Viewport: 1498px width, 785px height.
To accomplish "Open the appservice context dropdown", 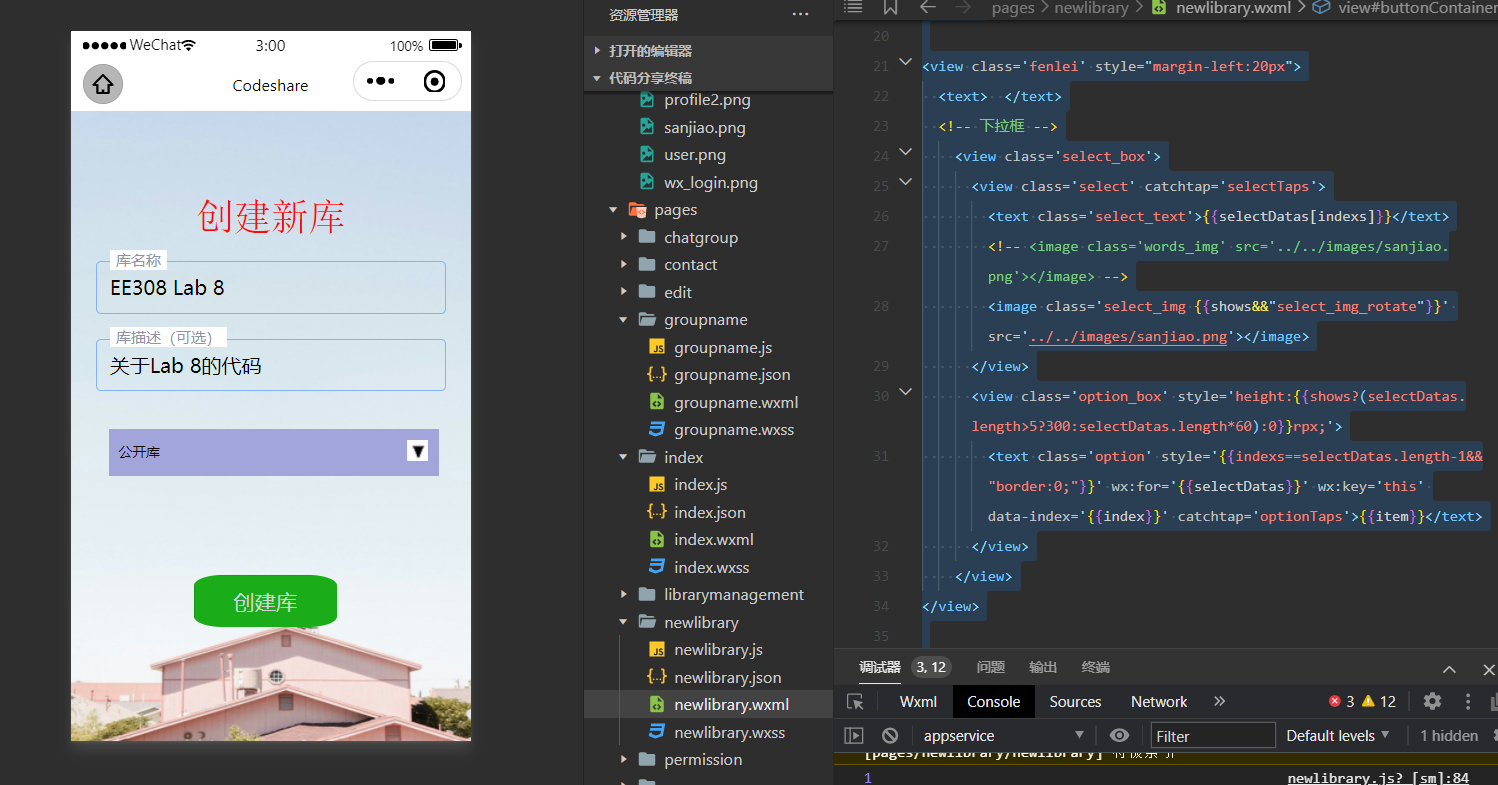I will point(1003,736).
